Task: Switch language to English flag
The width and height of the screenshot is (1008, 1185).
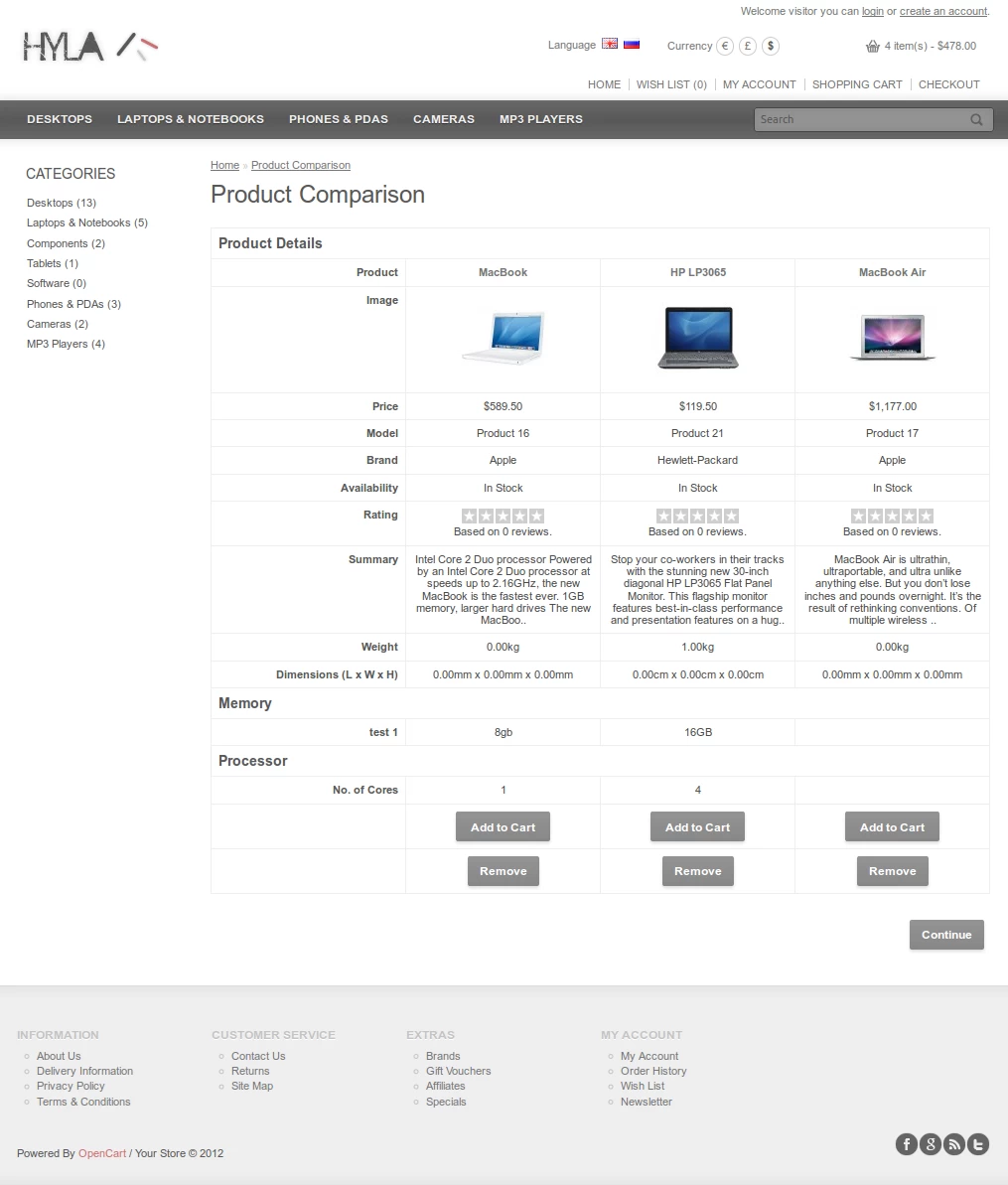Action: pos(610,44)
